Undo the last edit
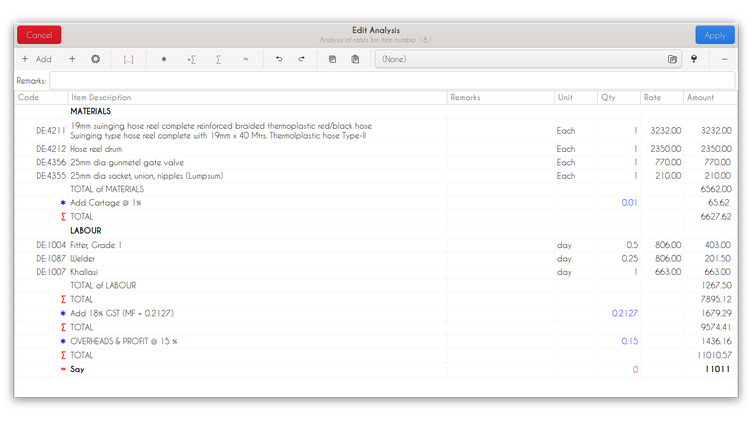Viewport: 752px width, 423px height. [279, 60]
